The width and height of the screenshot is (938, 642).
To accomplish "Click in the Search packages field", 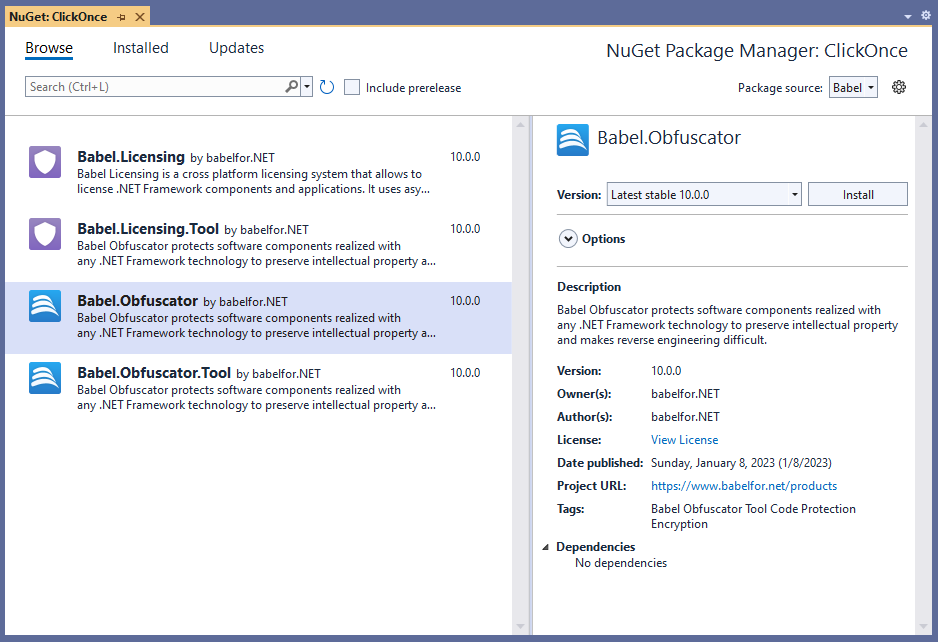I will pyautogui.click(x=155, y=87).
